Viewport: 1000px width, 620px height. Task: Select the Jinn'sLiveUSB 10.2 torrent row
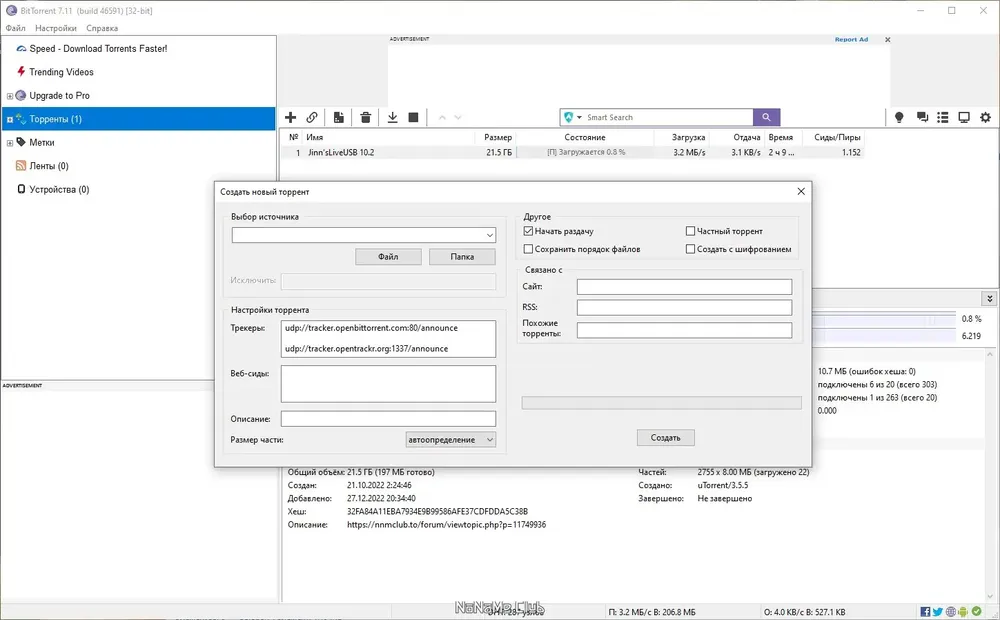pyautogui.click(x=572, y=152)
